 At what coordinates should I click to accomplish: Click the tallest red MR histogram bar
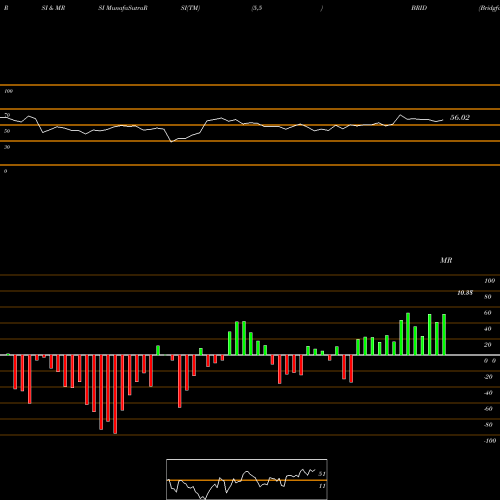coord(115,394)
